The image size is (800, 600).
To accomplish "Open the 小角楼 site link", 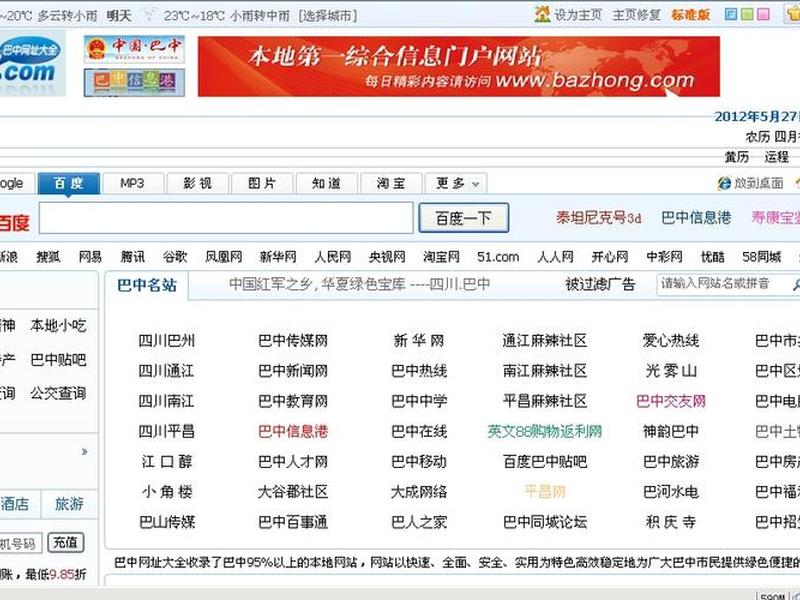I will pyautogui.click(x=166, y=492).
